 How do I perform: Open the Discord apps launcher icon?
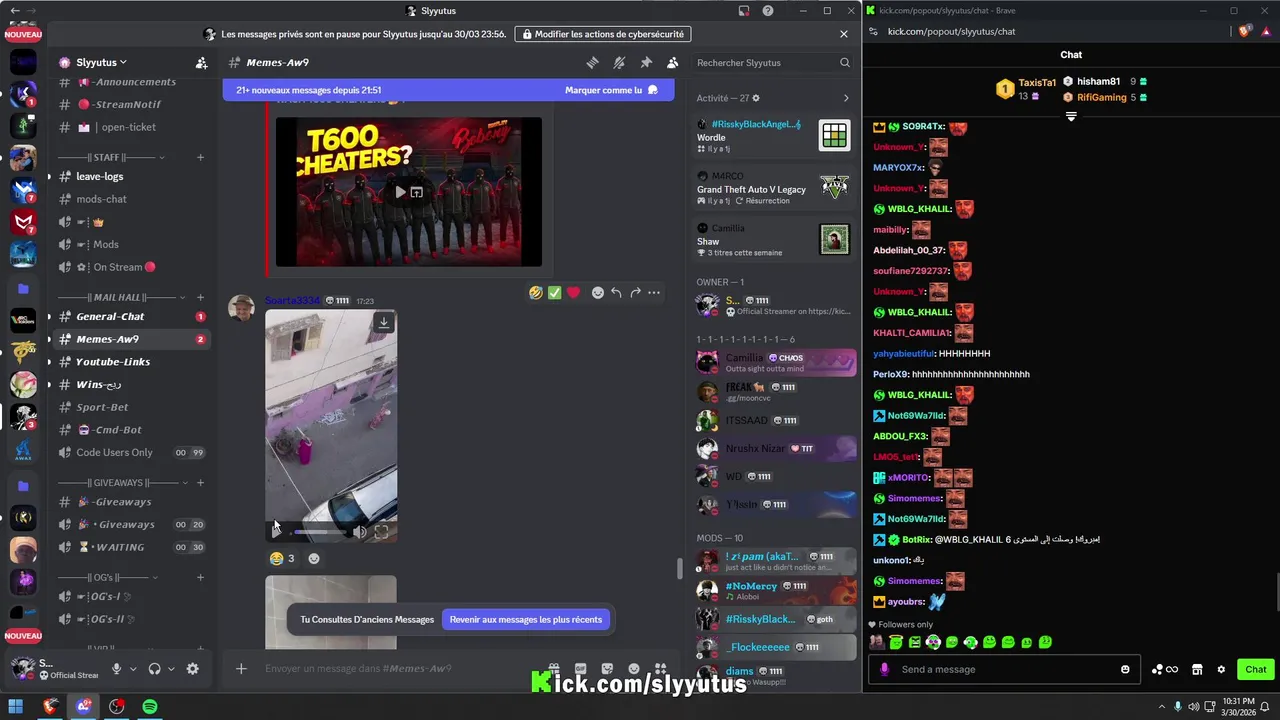(660, 668)
